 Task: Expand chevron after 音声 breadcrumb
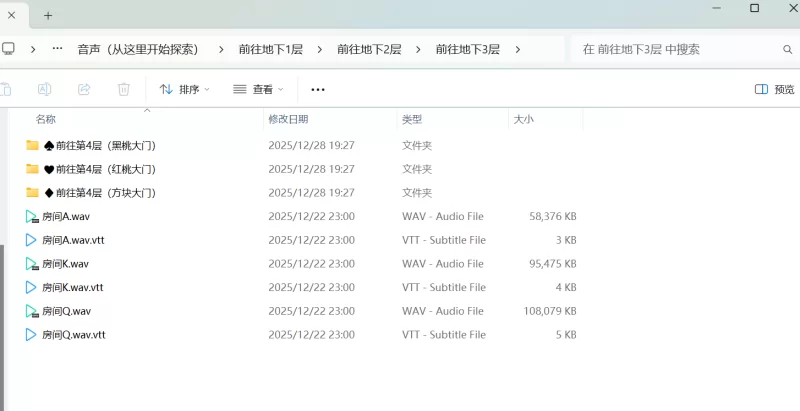(x=221, y=49)
